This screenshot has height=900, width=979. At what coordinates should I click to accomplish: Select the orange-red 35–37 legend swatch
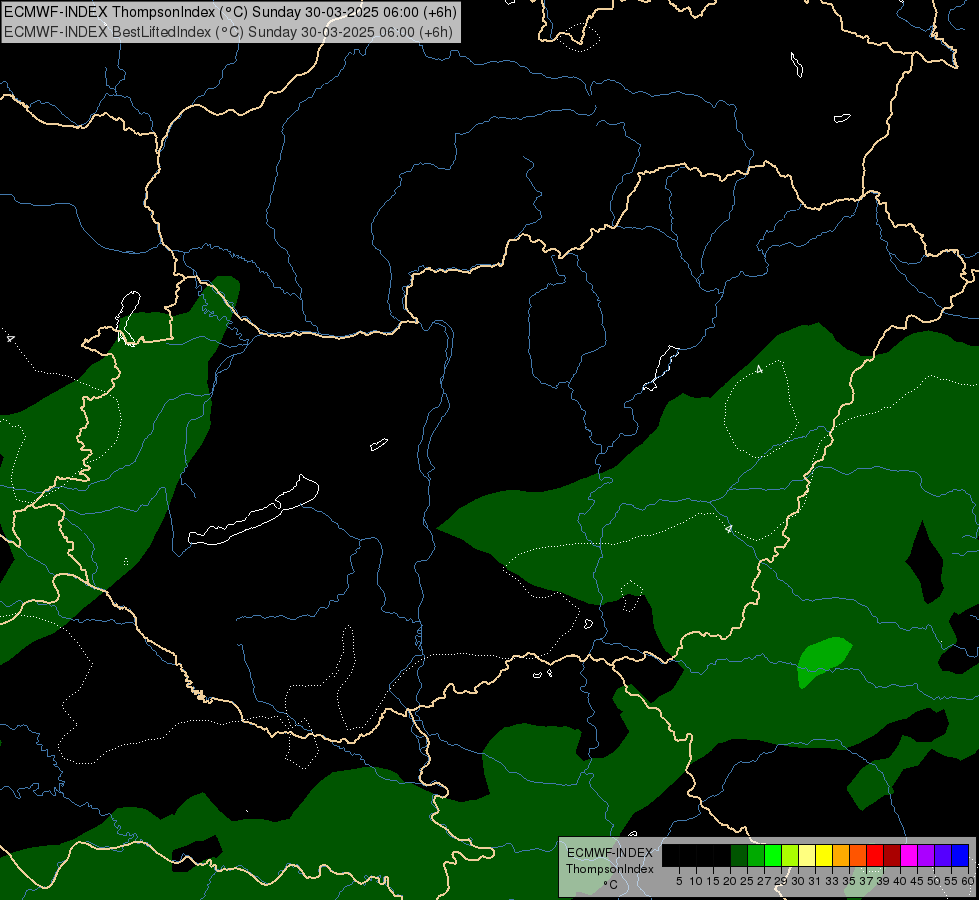pos(858,855)
